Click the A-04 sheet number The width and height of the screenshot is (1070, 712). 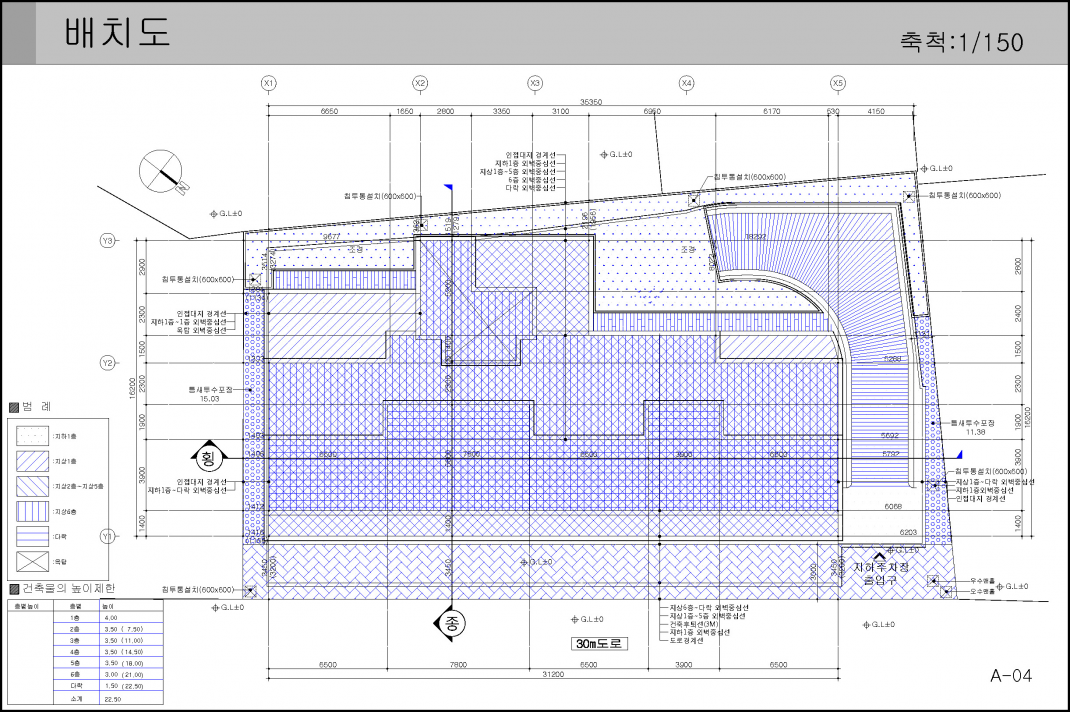pos(1010,676)
